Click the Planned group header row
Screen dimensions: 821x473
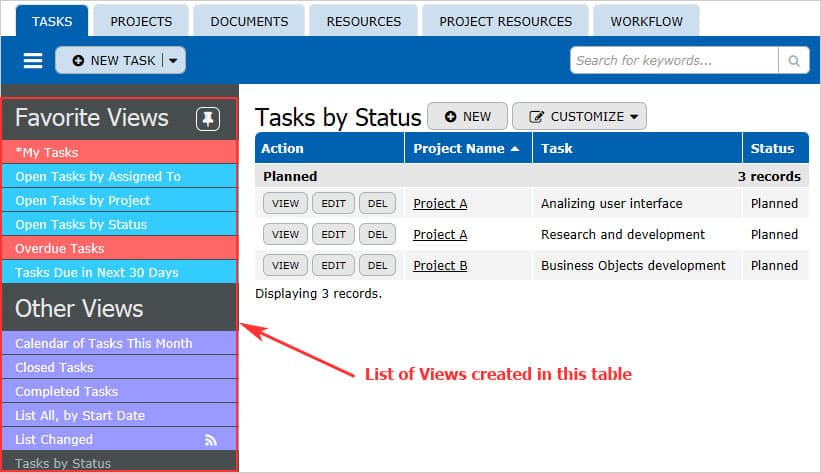(x=532, y=176)
